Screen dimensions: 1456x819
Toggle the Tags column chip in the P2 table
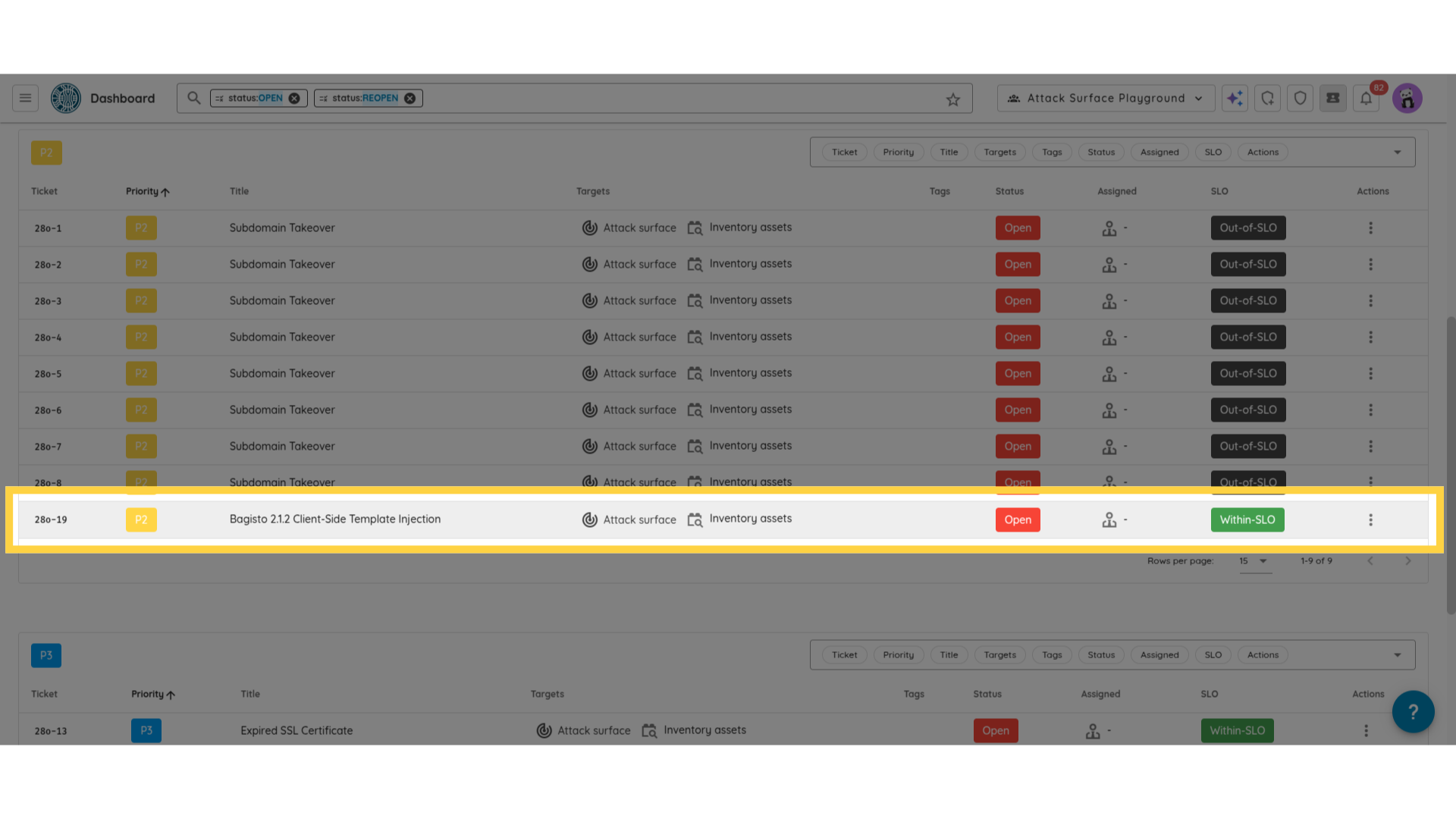(x=1052, y=152)
